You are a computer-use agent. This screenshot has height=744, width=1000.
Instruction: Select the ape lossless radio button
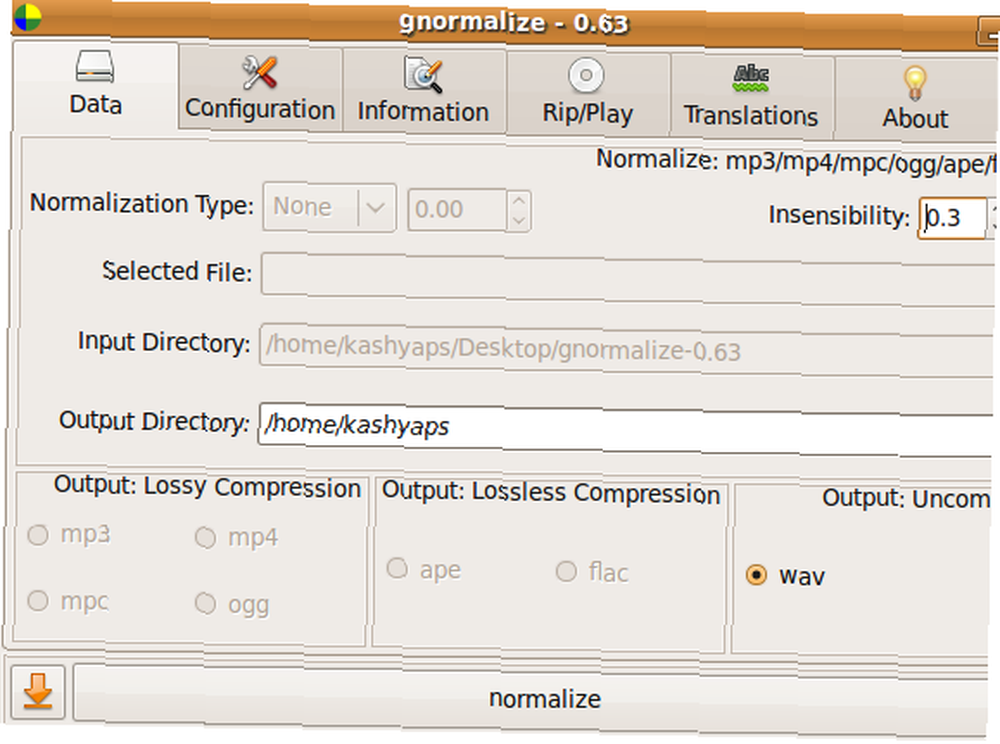click(x=397, y=568)
